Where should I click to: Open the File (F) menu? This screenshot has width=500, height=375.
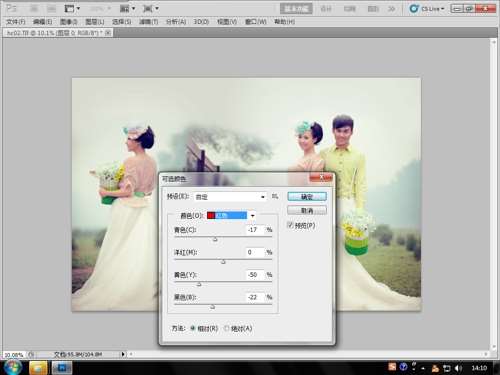tap(16, 22)
